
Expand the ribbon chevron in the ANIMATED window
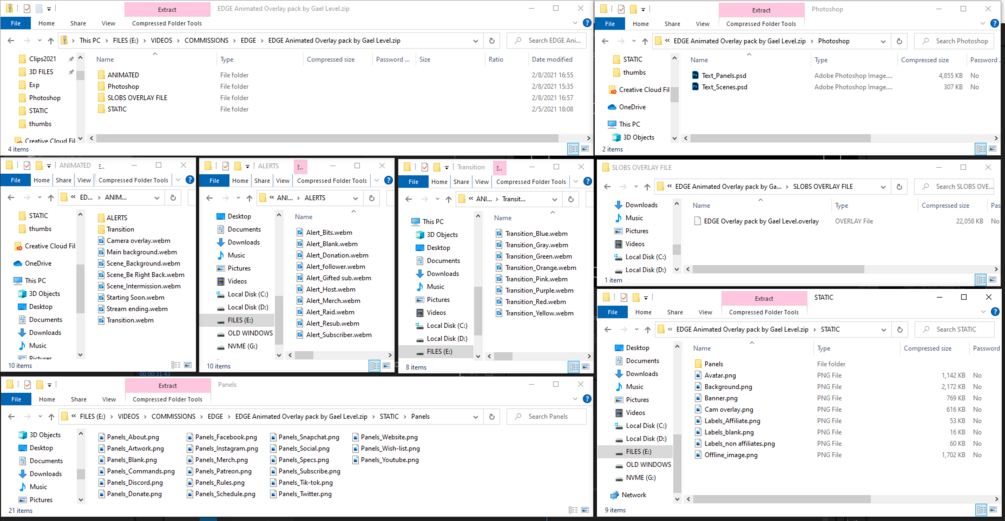(x=178, y=180)
